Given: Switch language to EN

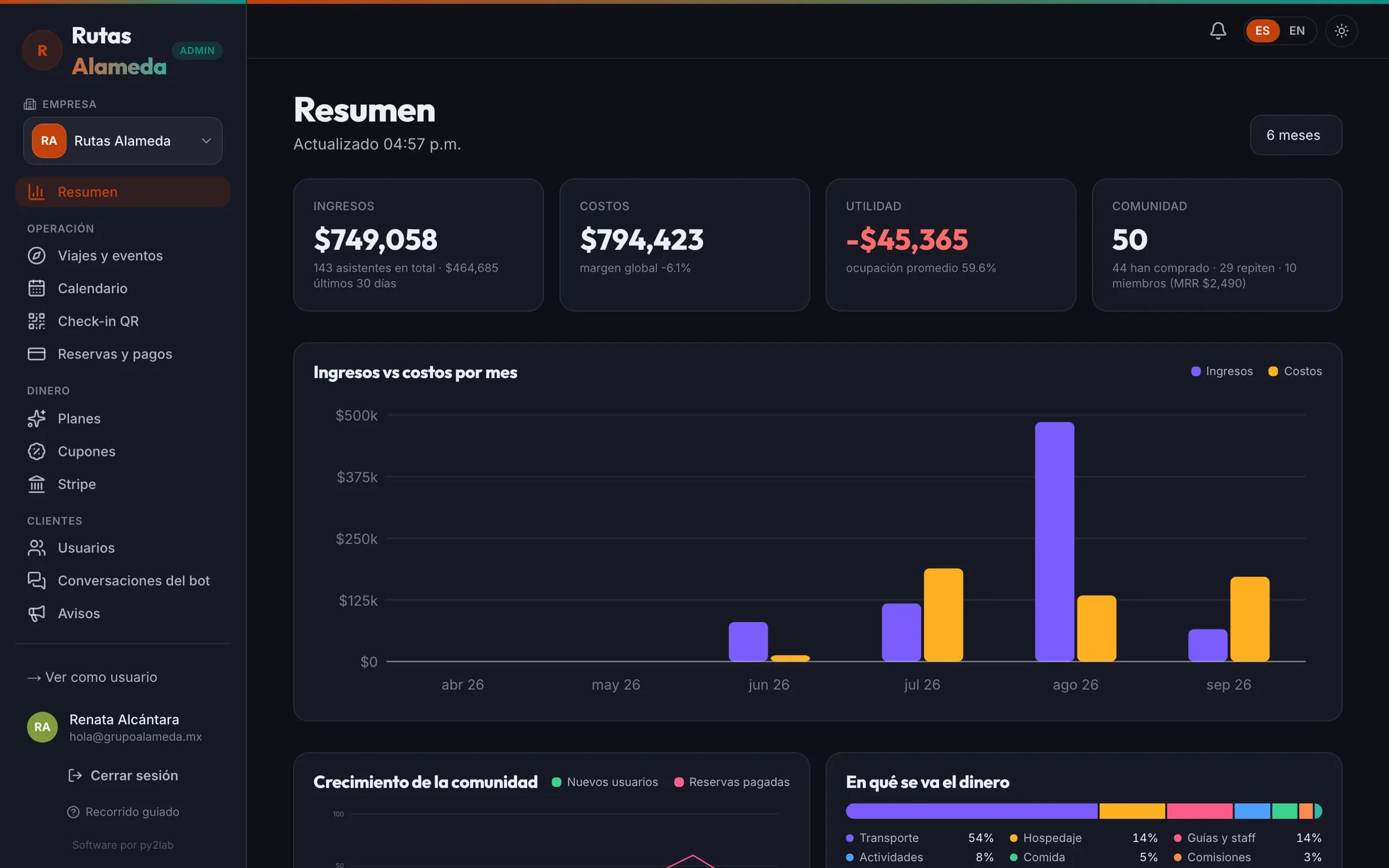Looking at the screenshot, I should point(1297,31).
